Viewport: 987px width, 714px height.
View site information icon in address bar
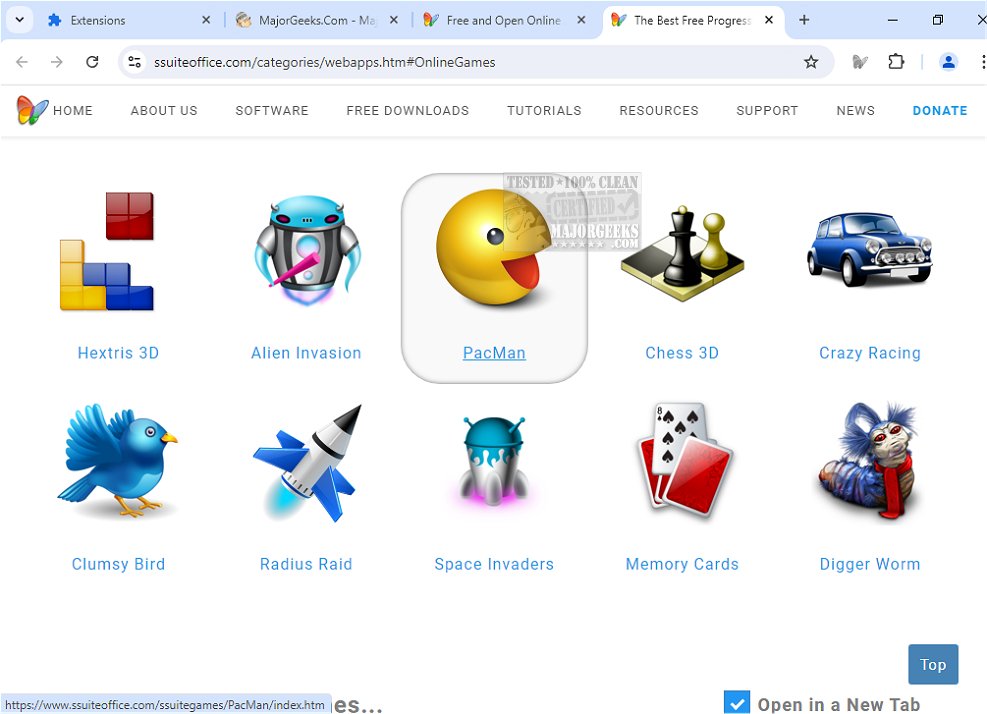point(134,62)
